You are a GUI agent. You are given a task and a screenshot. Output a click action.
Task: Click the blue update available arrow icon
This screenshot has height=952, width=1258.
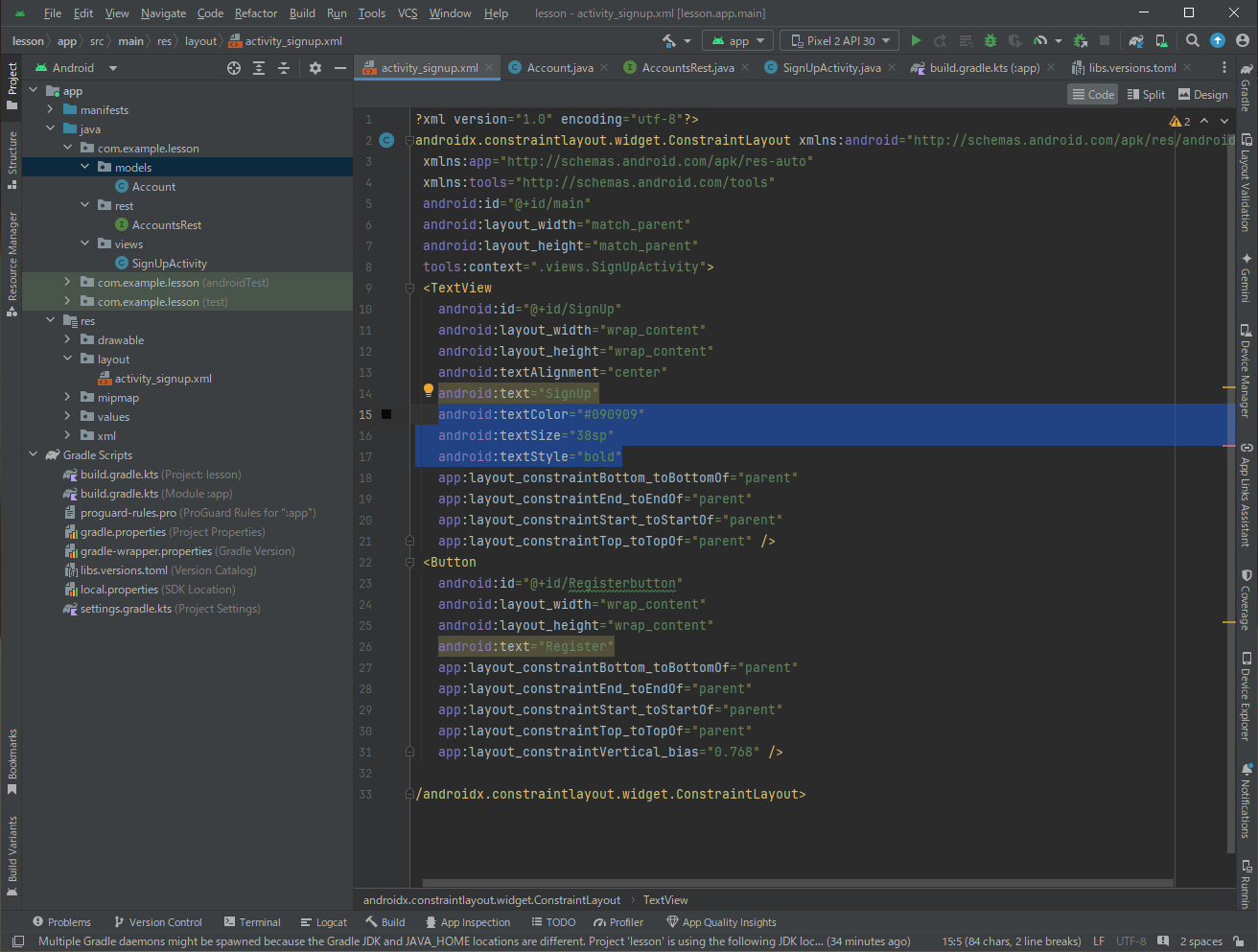(x=1218, y=40)
